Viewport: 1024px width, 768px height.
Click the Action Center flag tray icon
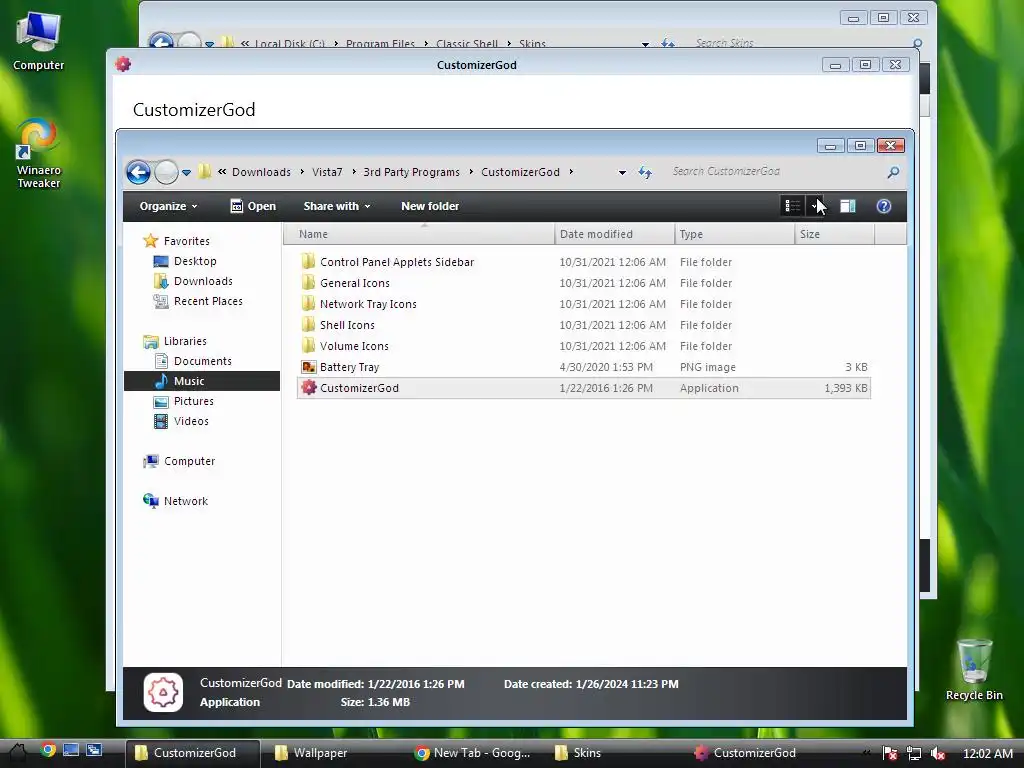[x=890, y=753]
